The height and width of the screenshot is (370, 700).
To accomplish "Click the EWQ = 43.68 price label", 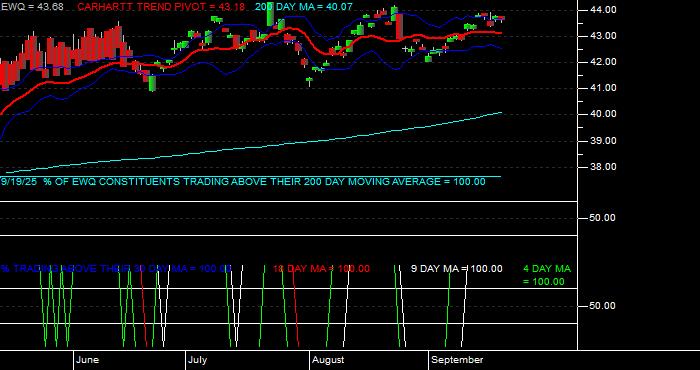I will click(32, 7).
